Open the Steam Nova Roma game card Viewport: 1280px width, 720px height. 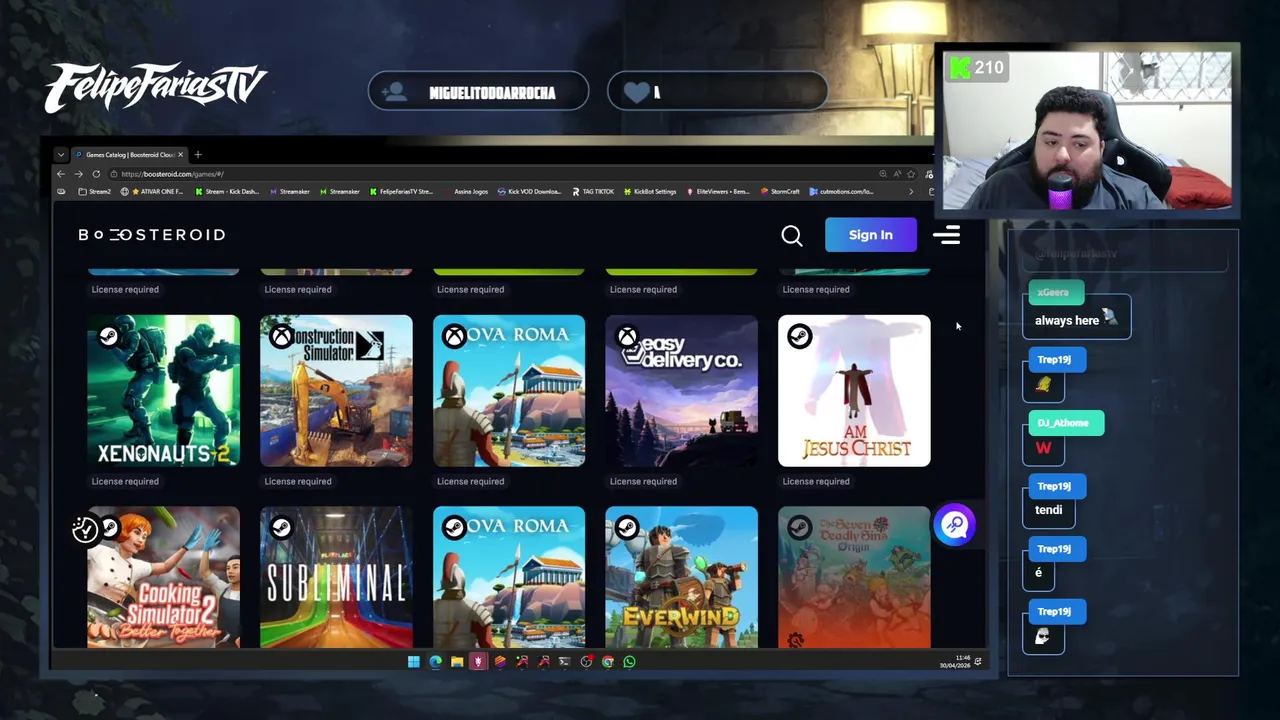[x=509, y=577]
